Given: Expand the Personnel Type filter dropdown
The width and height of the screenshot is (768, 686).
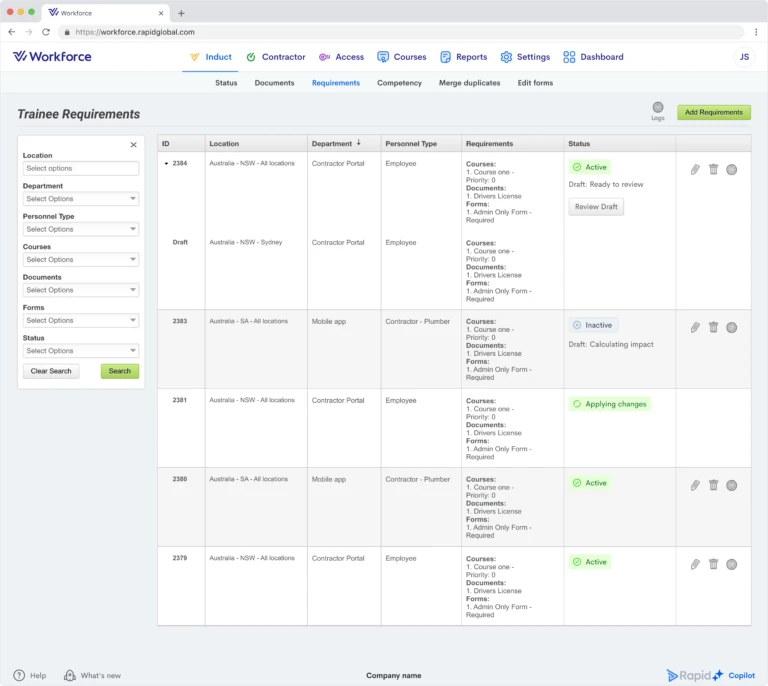Looking at the screenshot, I should point(81,229).
